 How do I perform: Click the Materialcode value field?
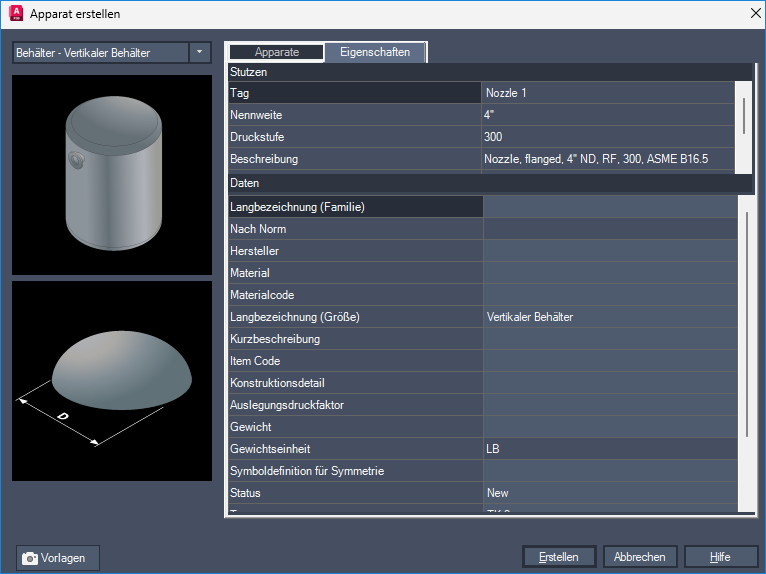(x=610, y=295)
